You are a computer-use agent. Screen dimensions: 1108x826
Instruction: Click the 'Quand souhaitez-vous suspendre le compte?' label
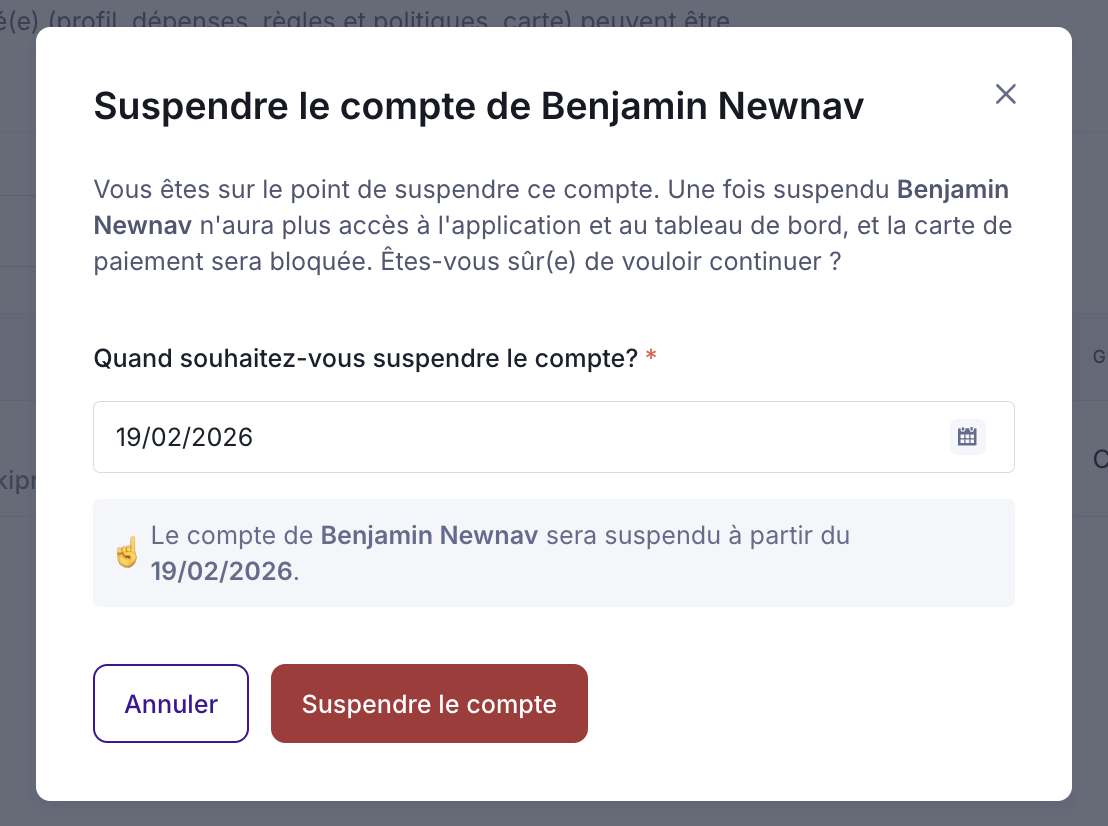point(365,359)
